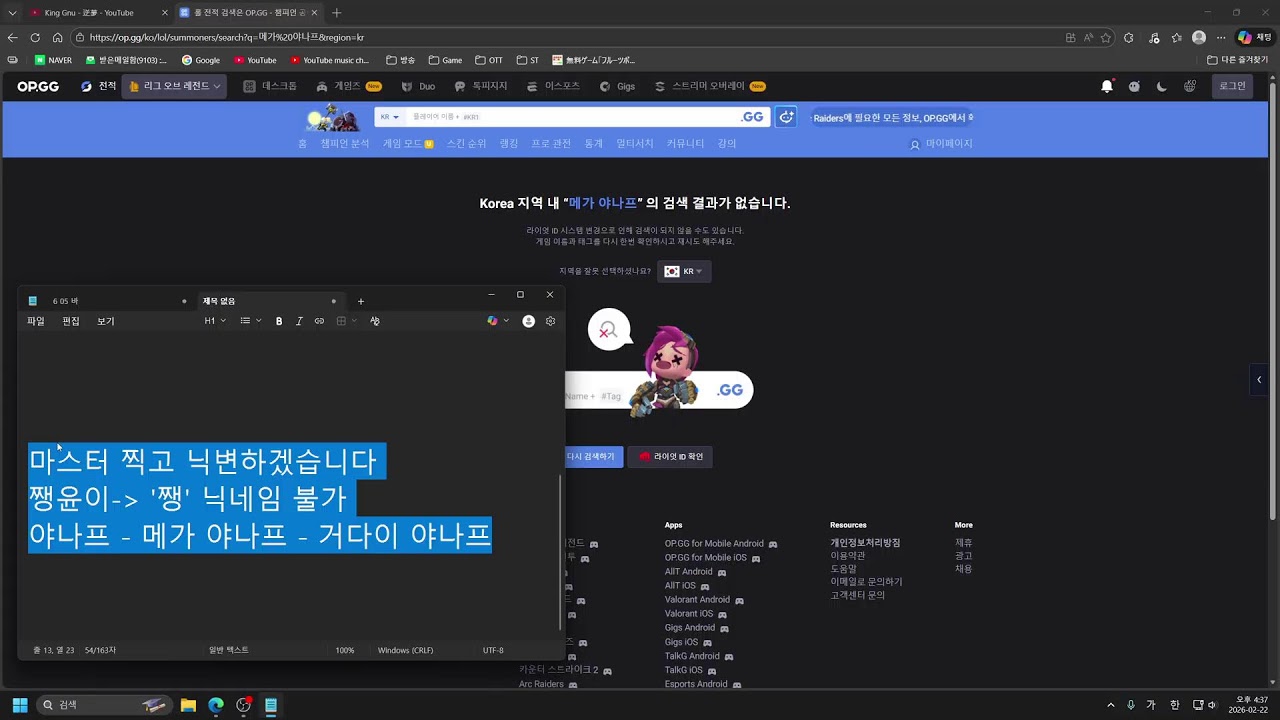This screenshot has height=720, width=1280.
Task: Click the icon beside the top search bar
Action: click(x=787, y=117)
